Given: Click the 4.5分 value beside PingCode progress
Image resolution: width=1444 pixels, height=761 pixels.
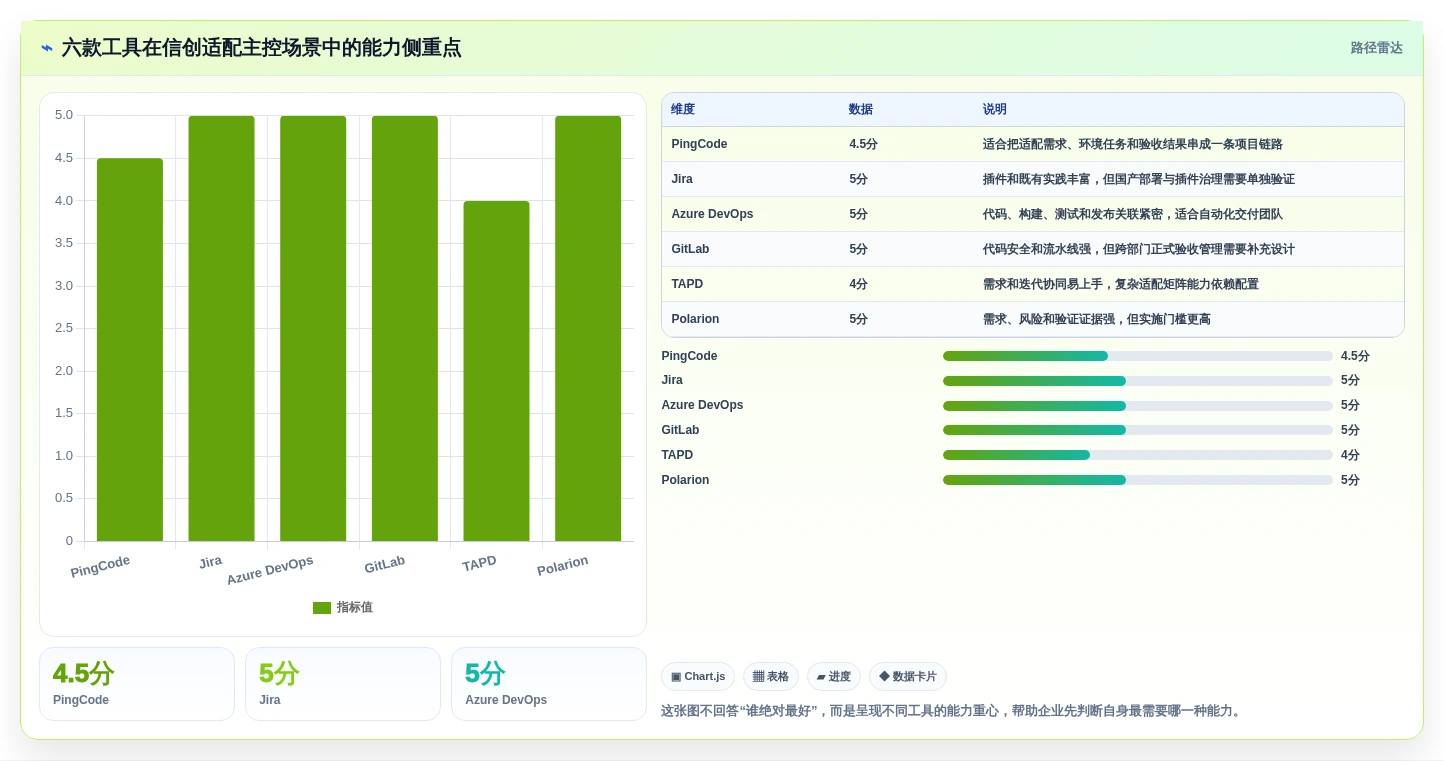Looking at the screenshot, I should pyautogui.click(x=1355, y=356).
